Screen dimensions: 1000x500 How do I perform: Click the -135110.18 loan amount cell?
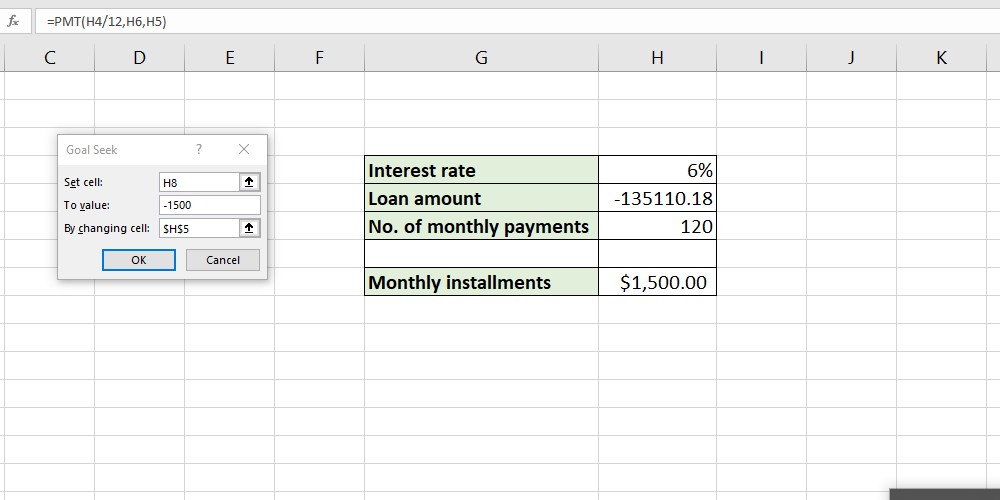[x=658, y=198]
